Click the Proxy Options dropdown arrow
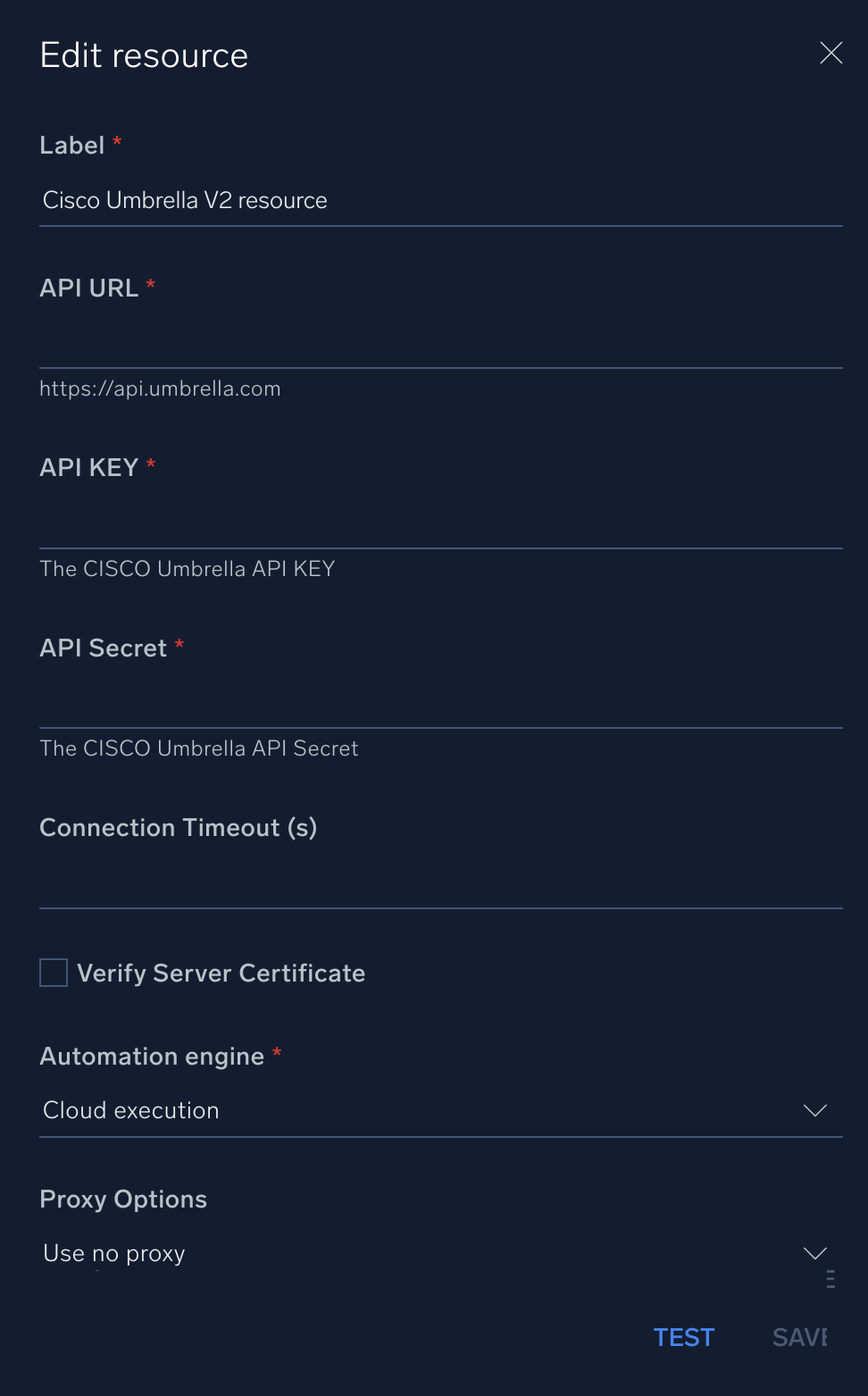Viewport: 868px width, 1396px height. coord(814,1252)
